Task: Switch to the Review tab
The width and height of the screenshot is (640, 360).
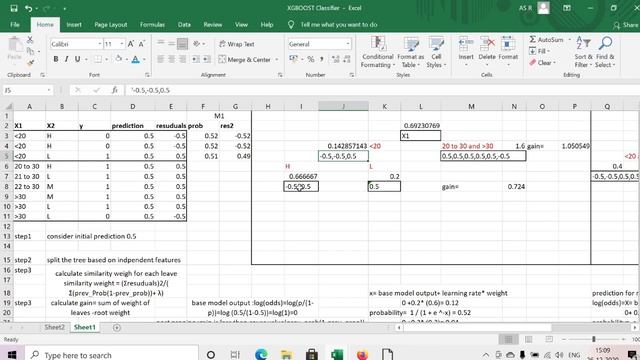Action: pos(213,24)
